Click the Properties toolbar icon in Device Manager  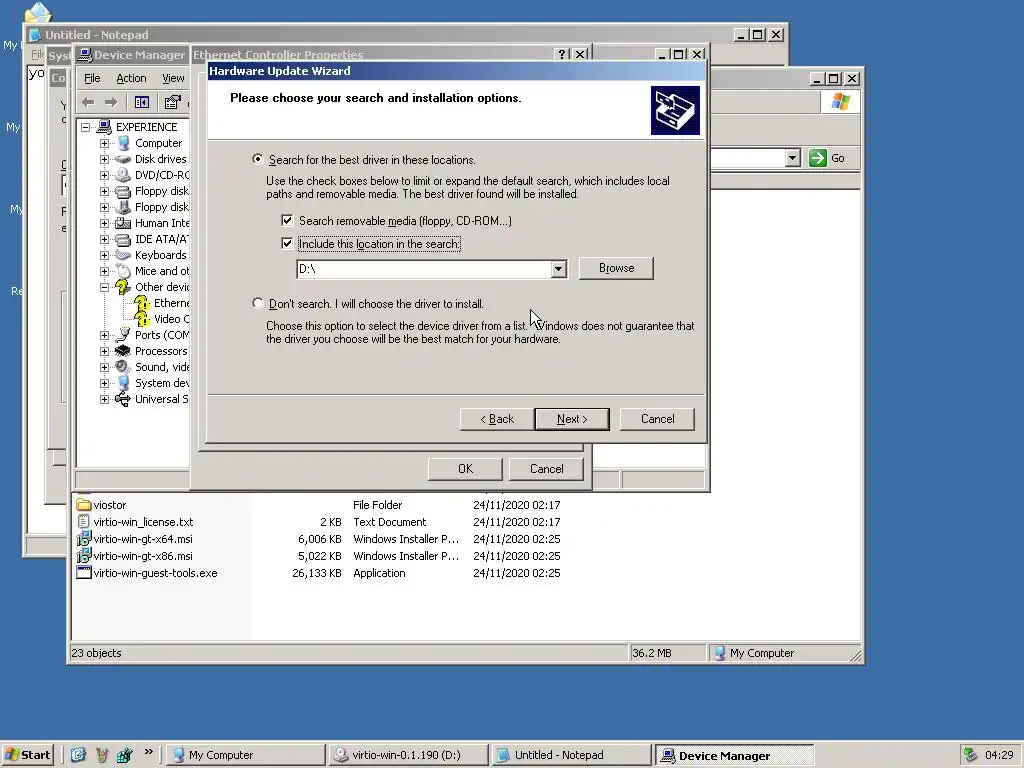click(x=172, y=103)
